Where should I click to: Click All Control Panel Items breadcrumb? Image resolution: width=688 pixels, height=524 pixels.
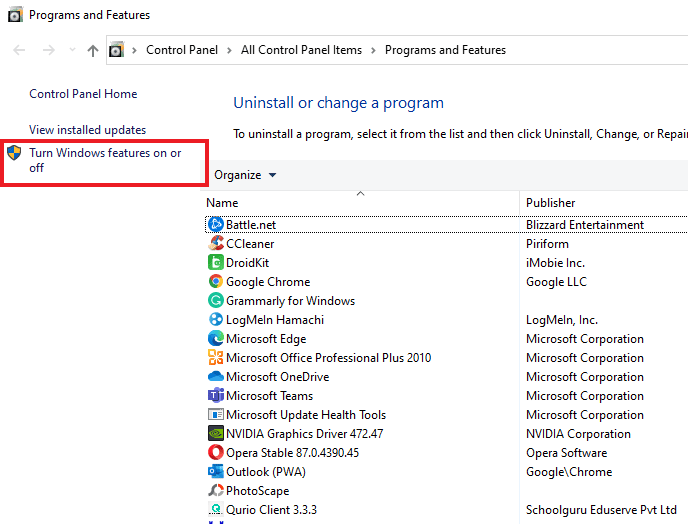[301, 50]
